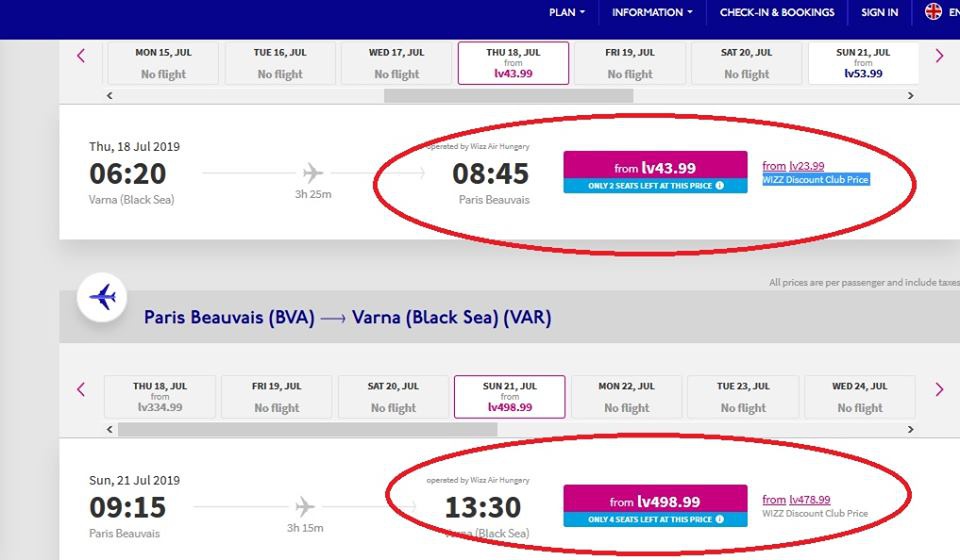Click info icon on 'Only 4 seats left' banner

720,519
